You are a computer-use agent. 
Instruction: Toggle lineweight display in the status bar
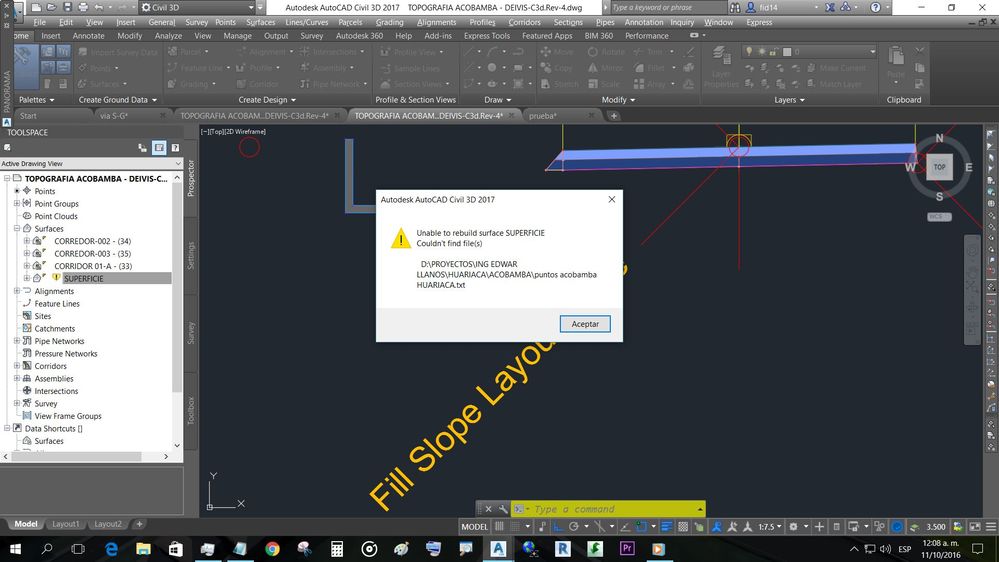pos(666,527)
